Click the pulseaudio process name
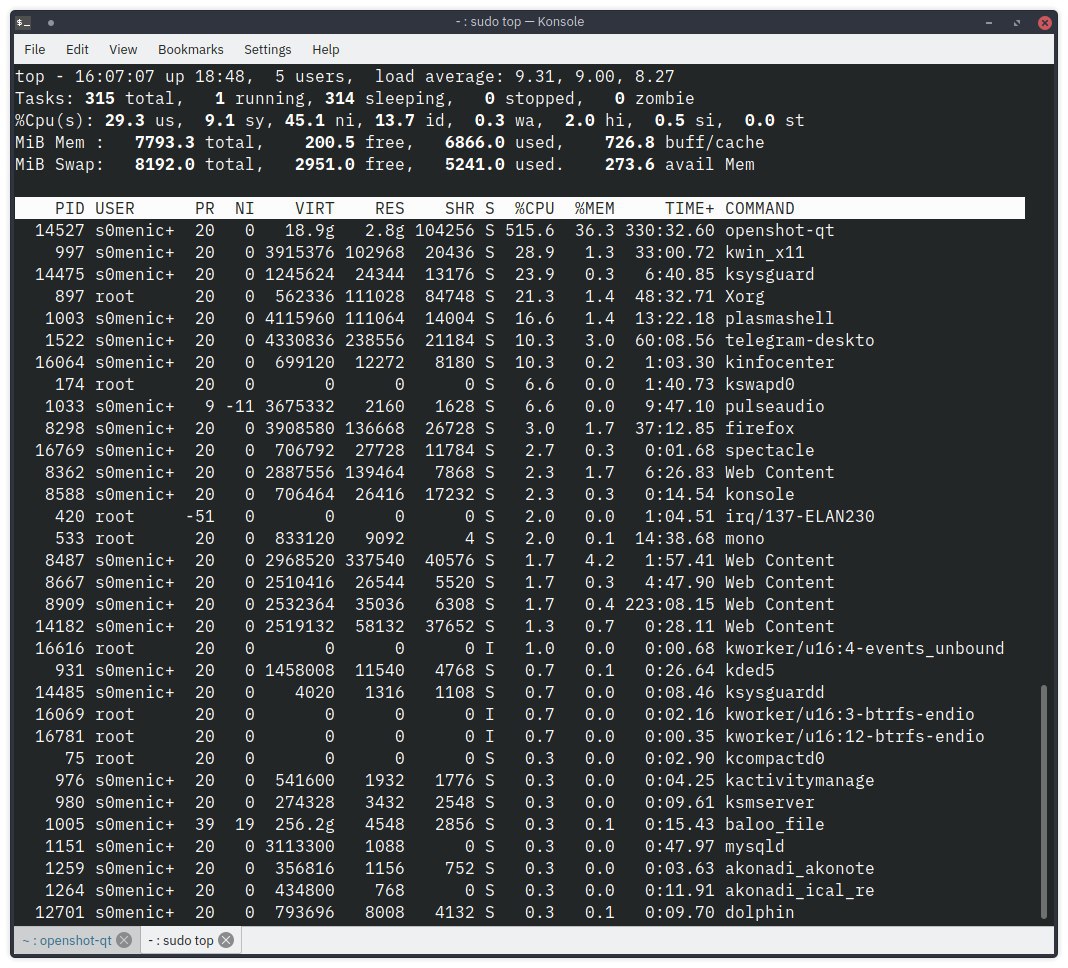 (x=774, y=407)
